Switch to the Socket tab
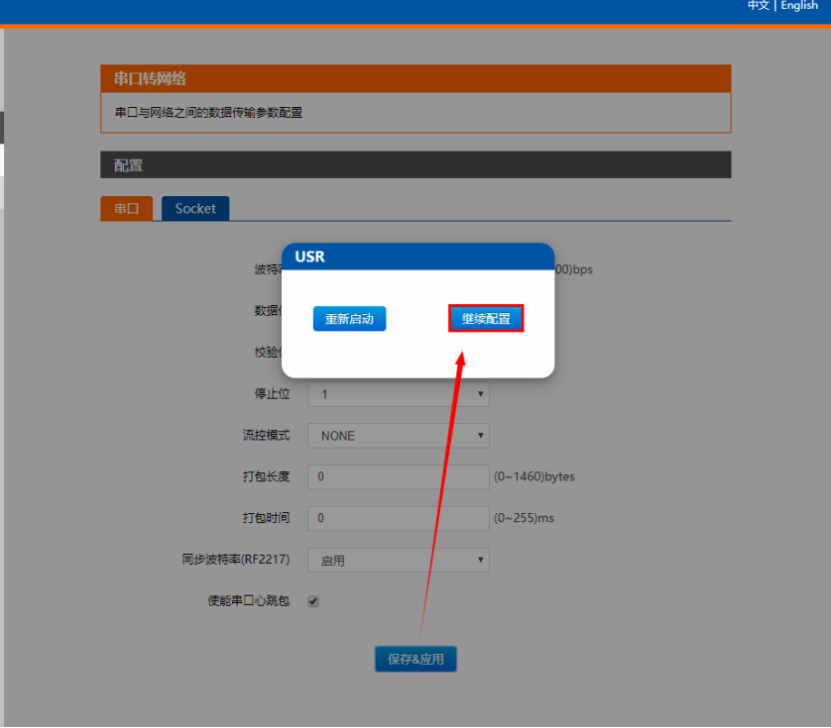831x728 pixels. tap(195, 208)
